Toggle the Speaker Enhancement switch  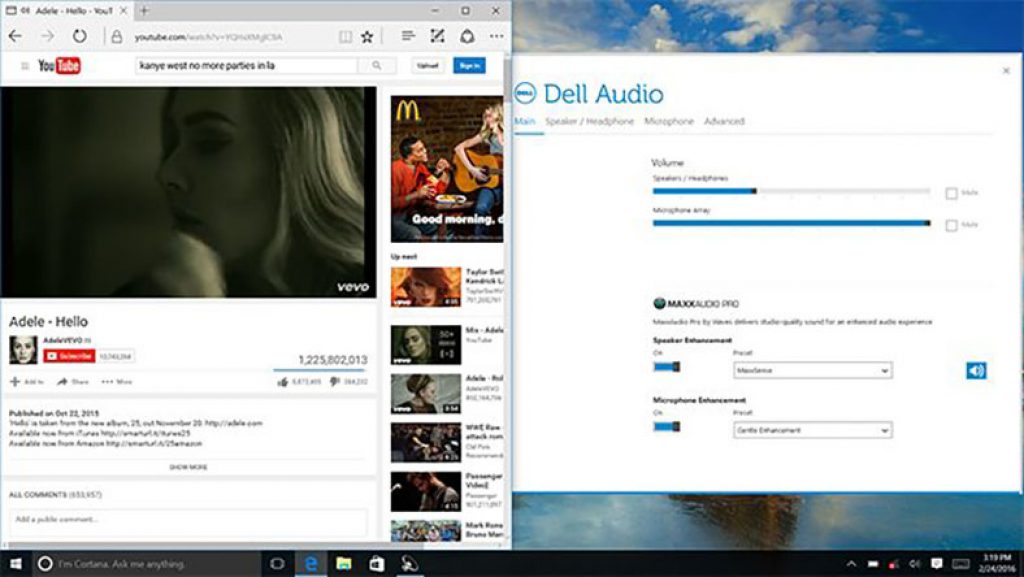(x=666, y=367)
